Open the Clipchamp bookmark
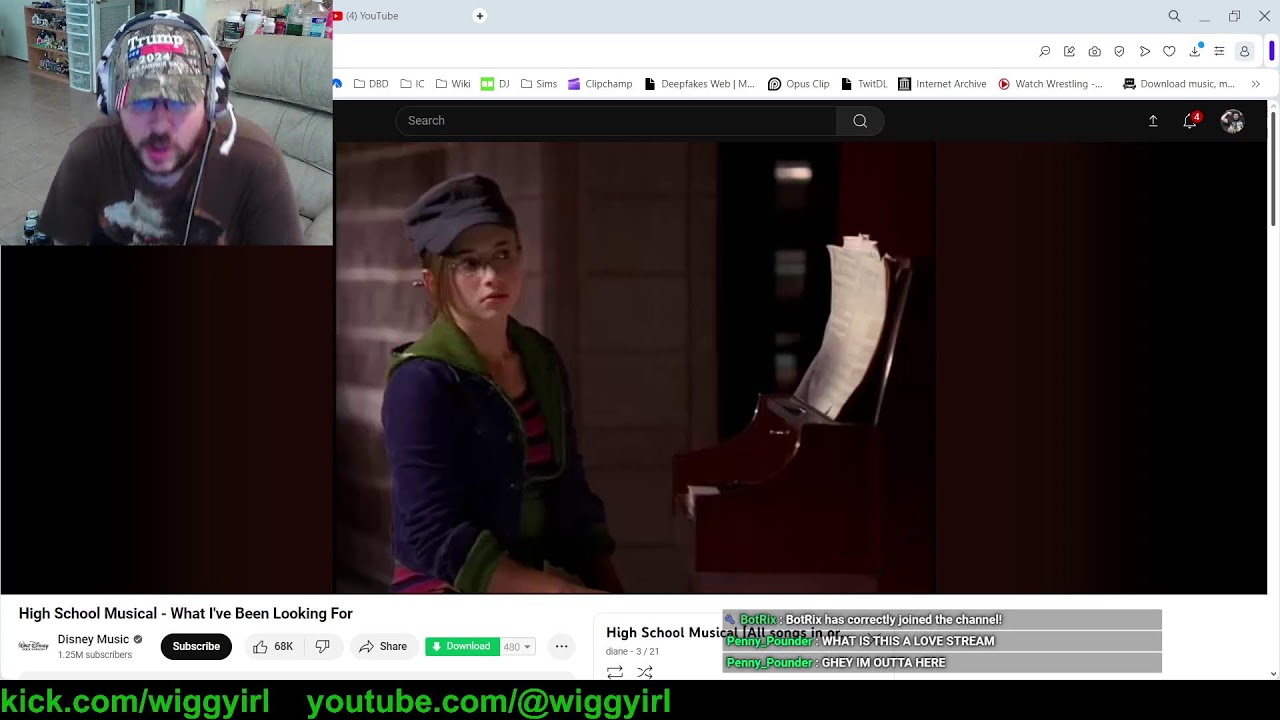The height and width of the screenshot is (720, 1280). coord(600,84)
